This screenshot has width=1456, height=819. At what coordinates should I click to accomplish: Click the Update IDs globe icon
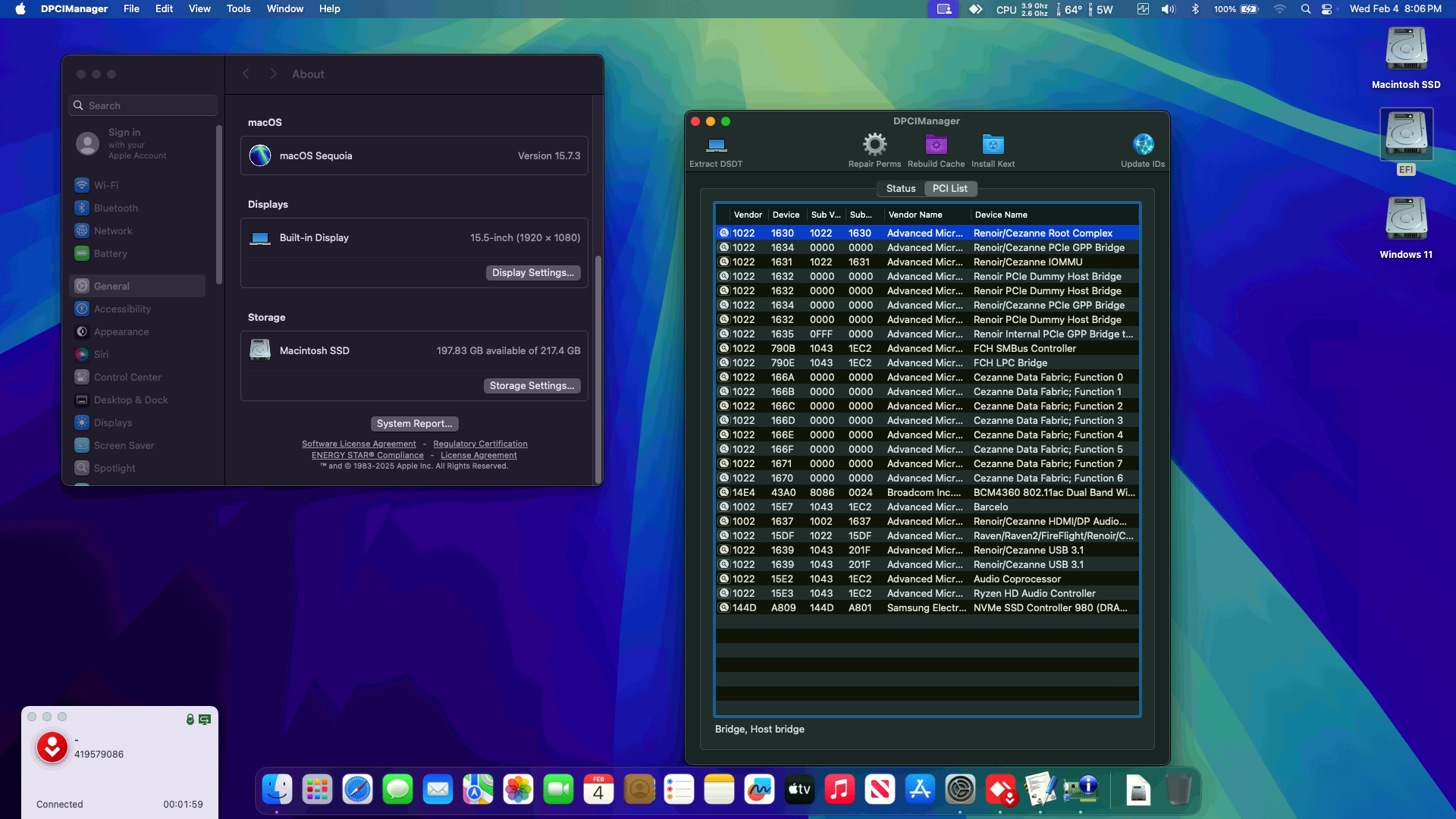point(1143,144)
